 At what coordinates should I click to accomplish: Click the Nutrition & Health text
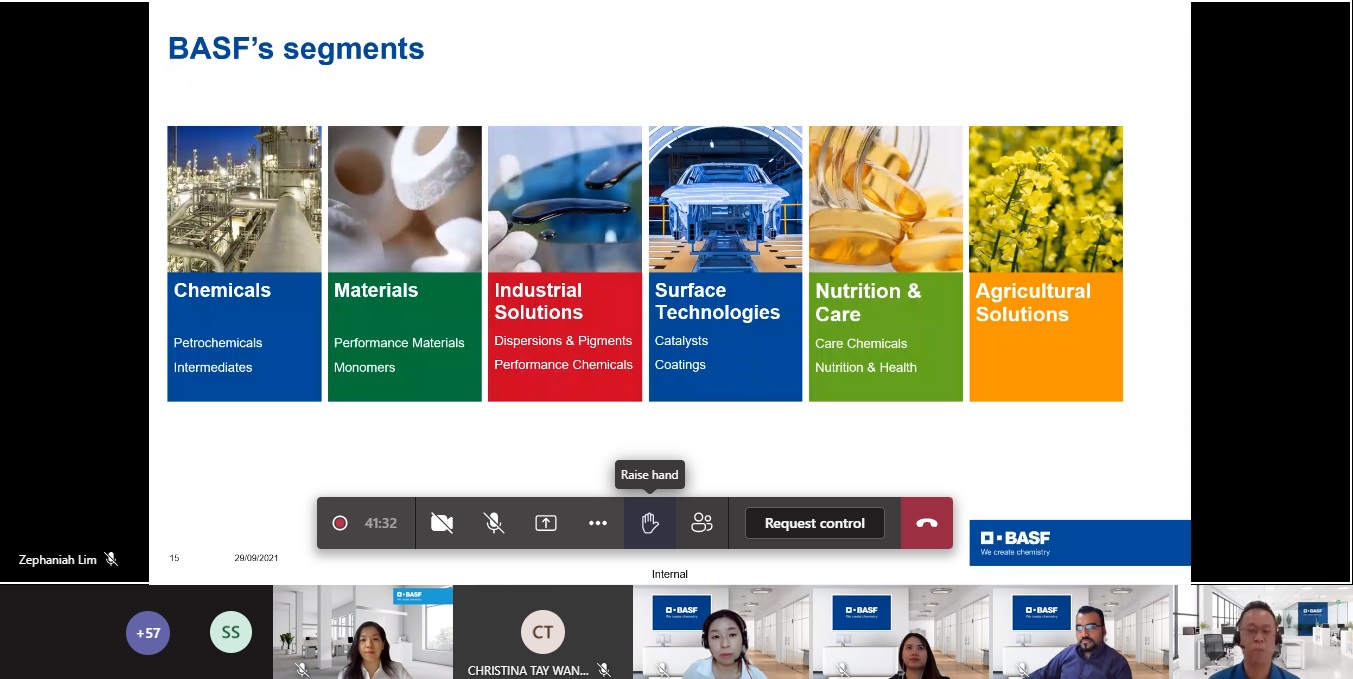tap(866, 367)
